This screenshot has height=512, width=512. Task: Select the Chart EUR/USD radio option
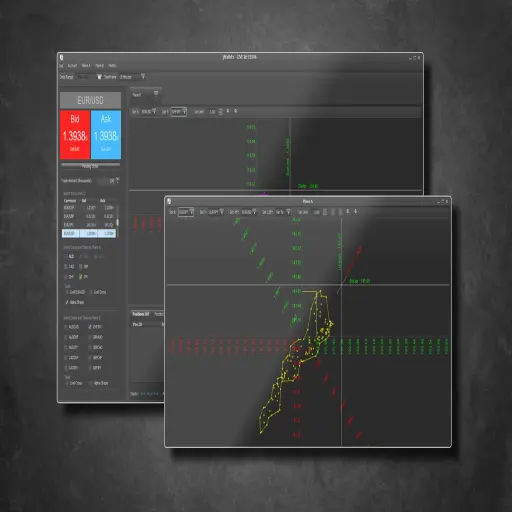67,292
